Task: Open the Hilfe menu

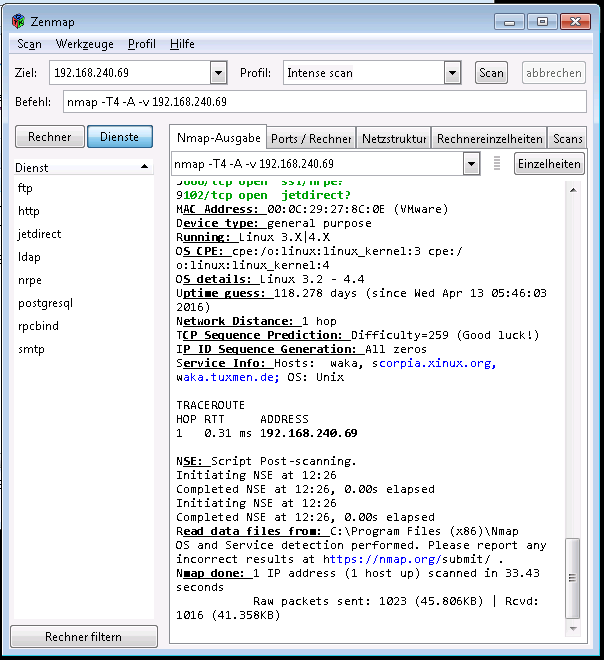Action: coord(182,44)
